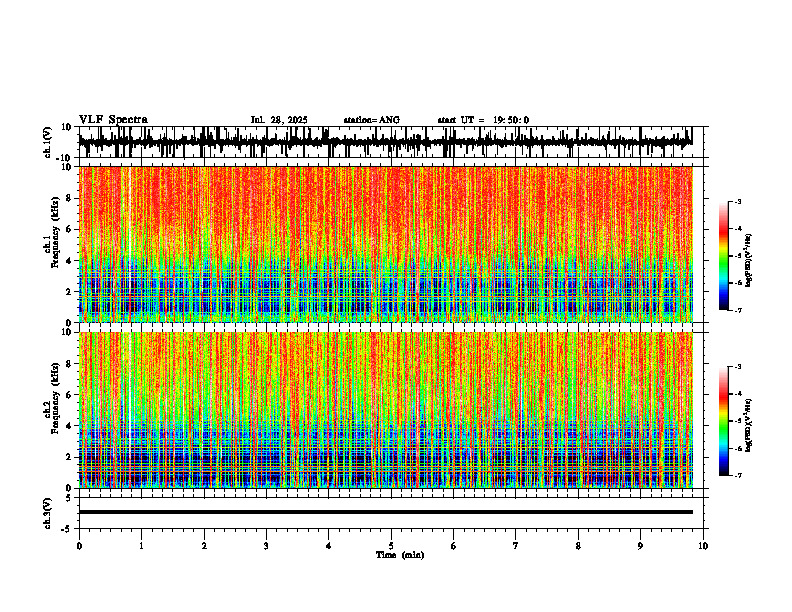Click the ch.1 waveform trace panel
792x612 pixels.
[393, 142]
